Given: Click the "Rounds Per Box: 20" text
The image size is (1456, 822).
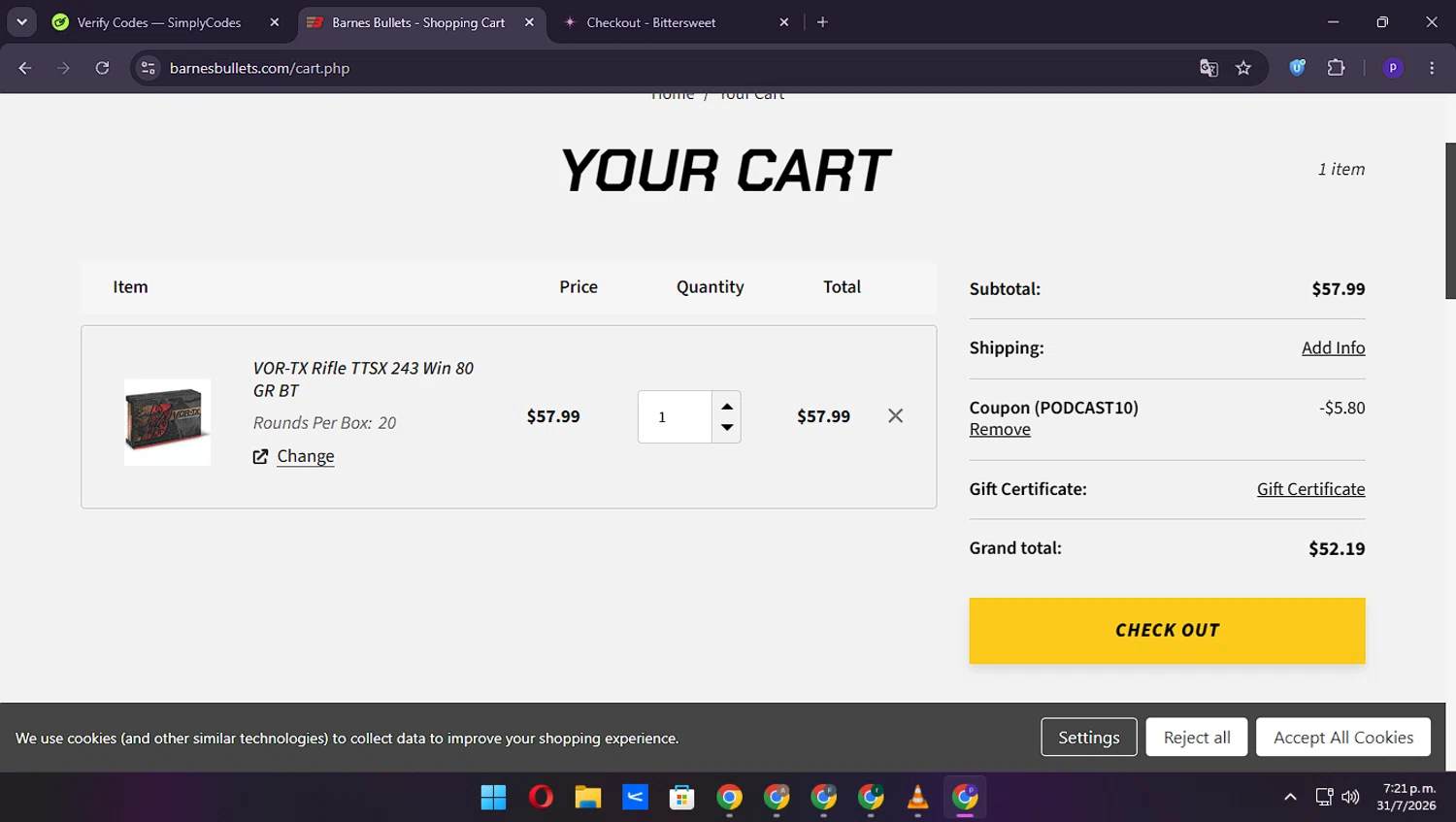Looking at the screenshot, I should click(324, 423).
